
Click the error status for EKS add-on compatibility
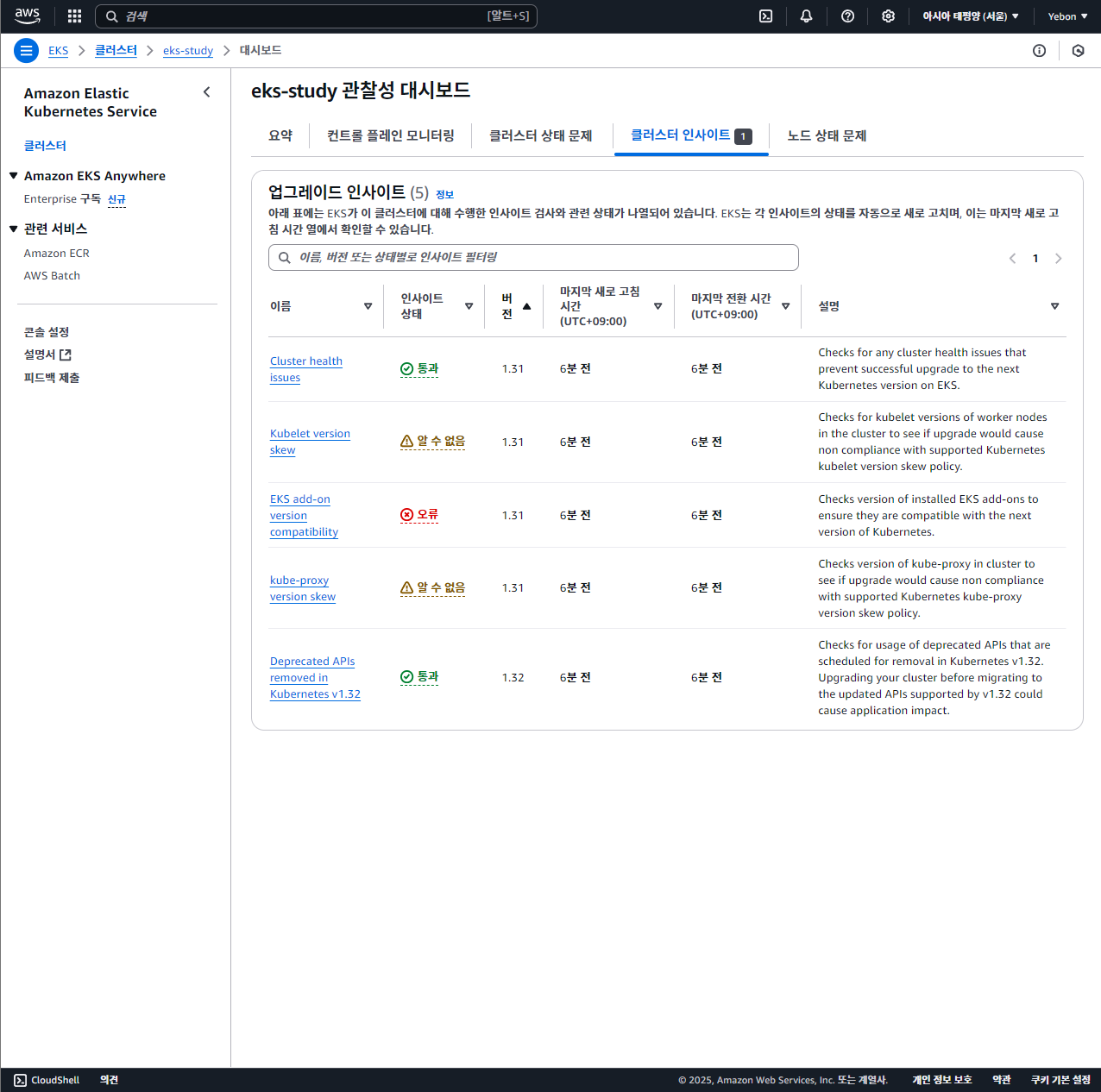click(419, 515)
